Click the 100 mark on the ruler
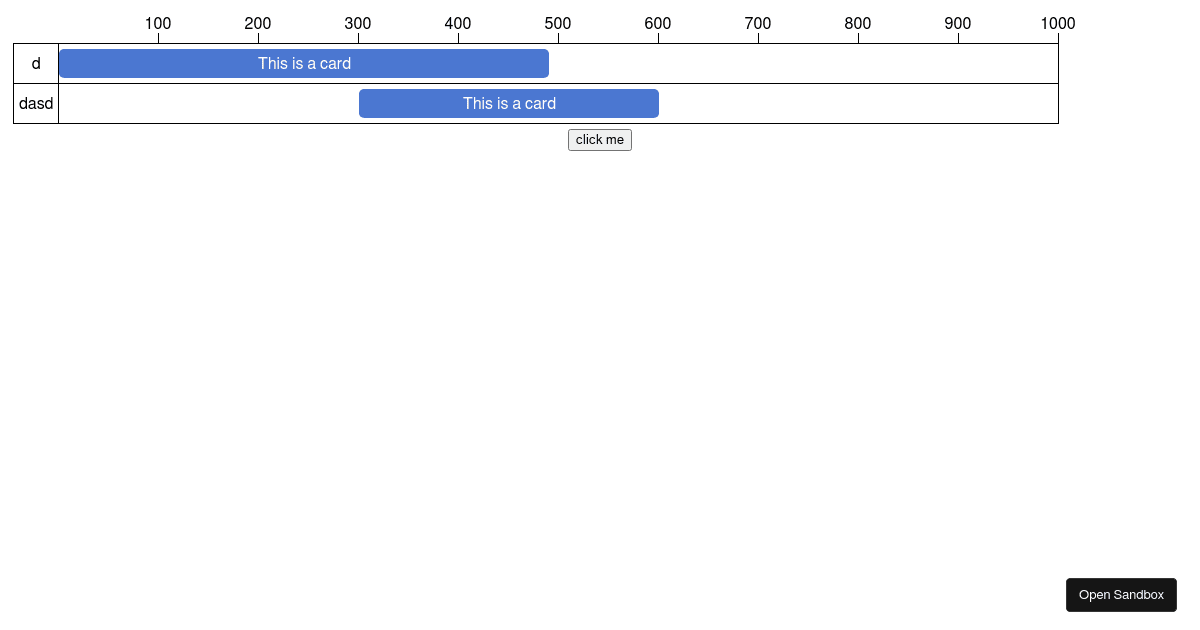1200x630 pixels. (x=158, y=23)
